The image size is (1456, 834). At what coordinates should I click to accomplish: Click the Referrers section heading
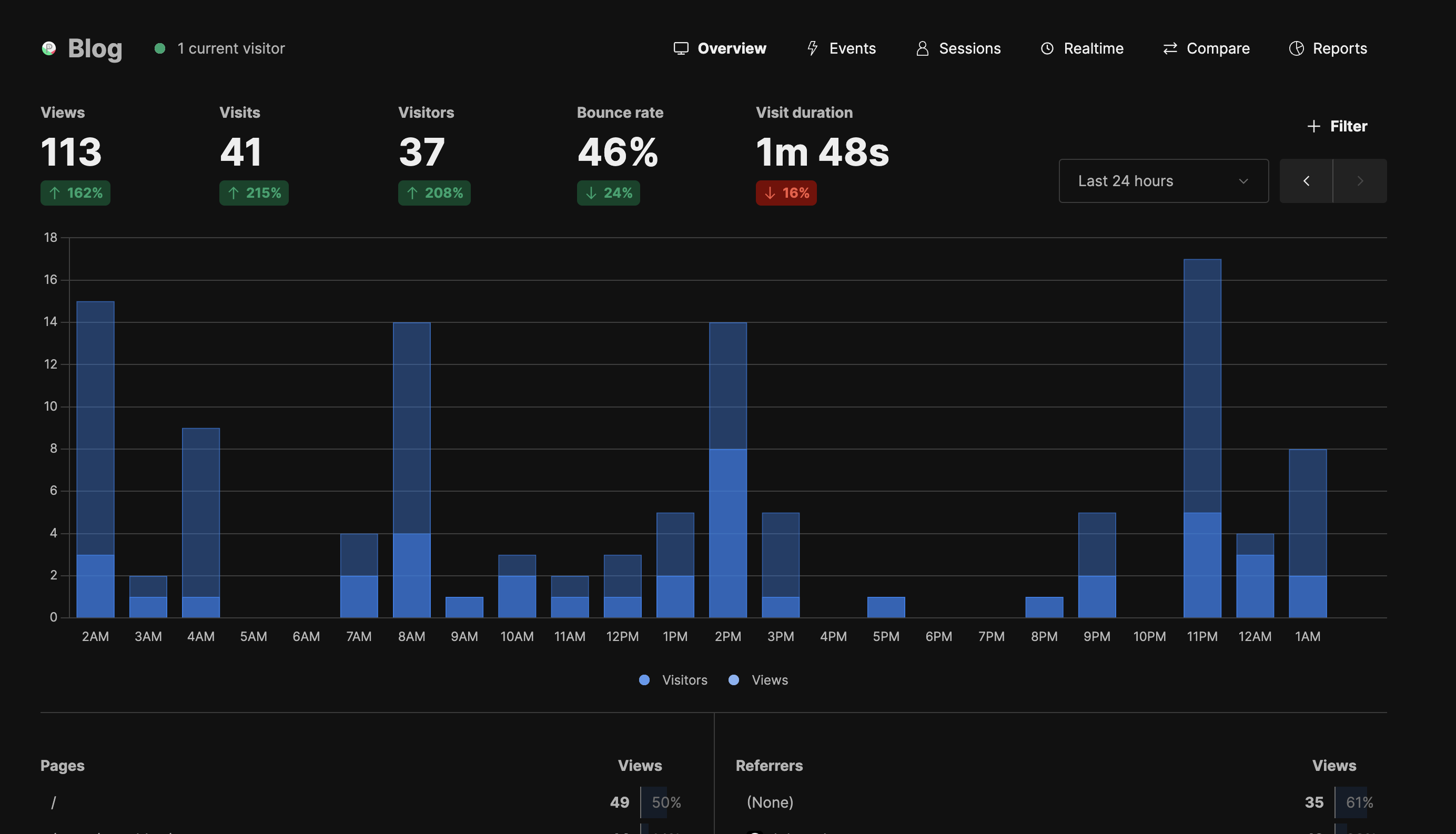coord(769,766)
